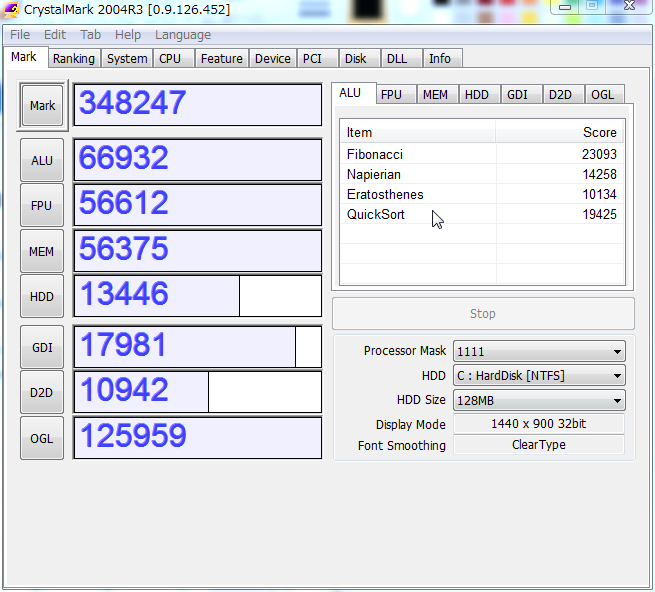Image resolution: width=655 pixels, height=592 pixels.
Task: Click the Score column header
Action: [560, 132]
